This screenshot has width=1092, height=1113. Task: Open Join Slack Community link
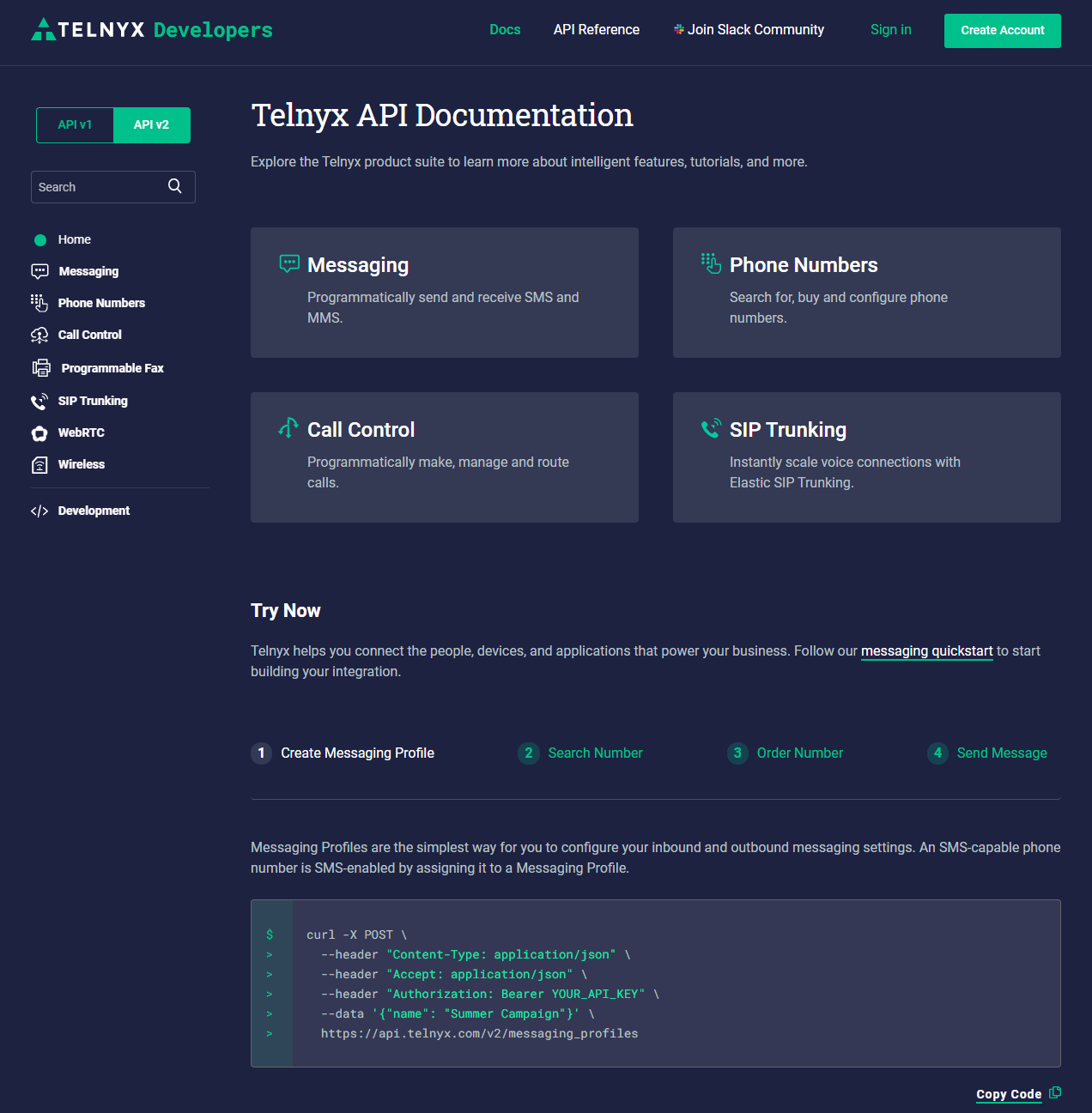(x=749, y=30)
